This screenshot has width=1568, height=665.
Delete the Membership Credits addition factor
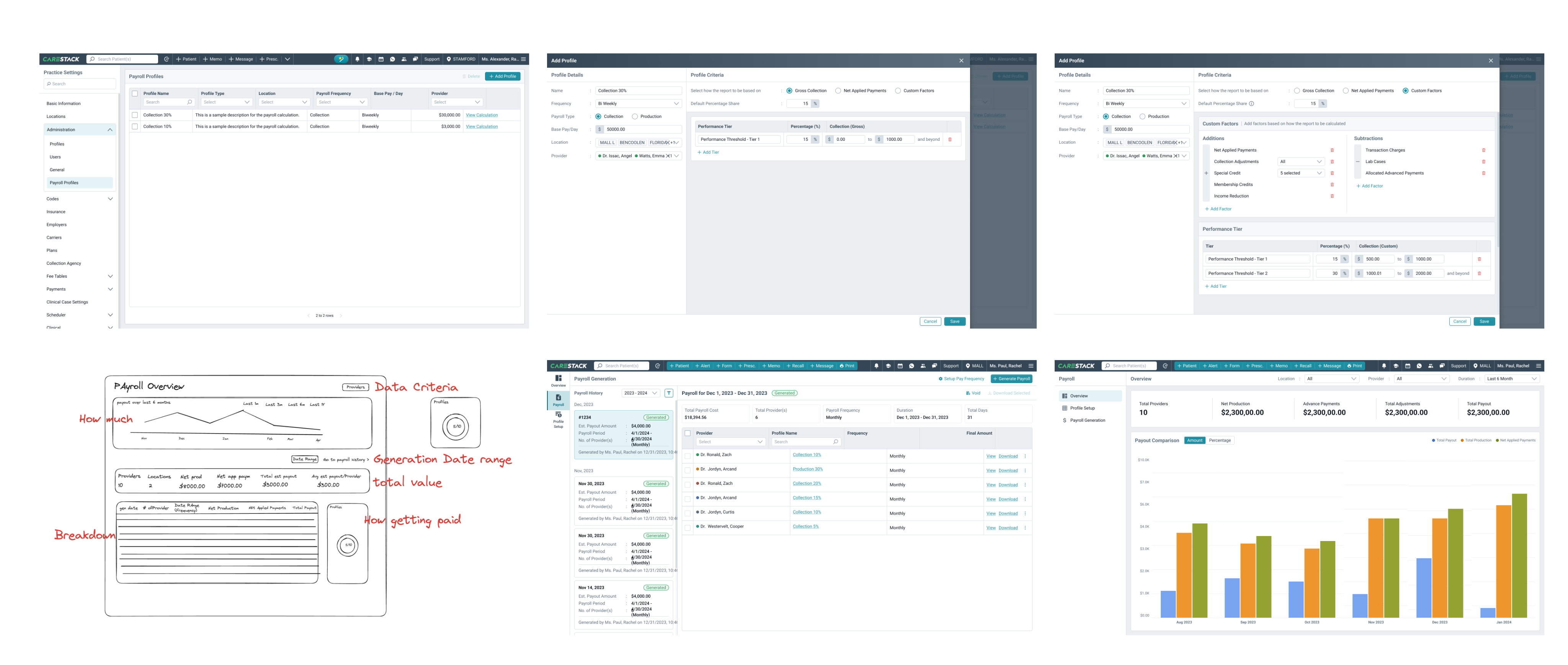1332,184
